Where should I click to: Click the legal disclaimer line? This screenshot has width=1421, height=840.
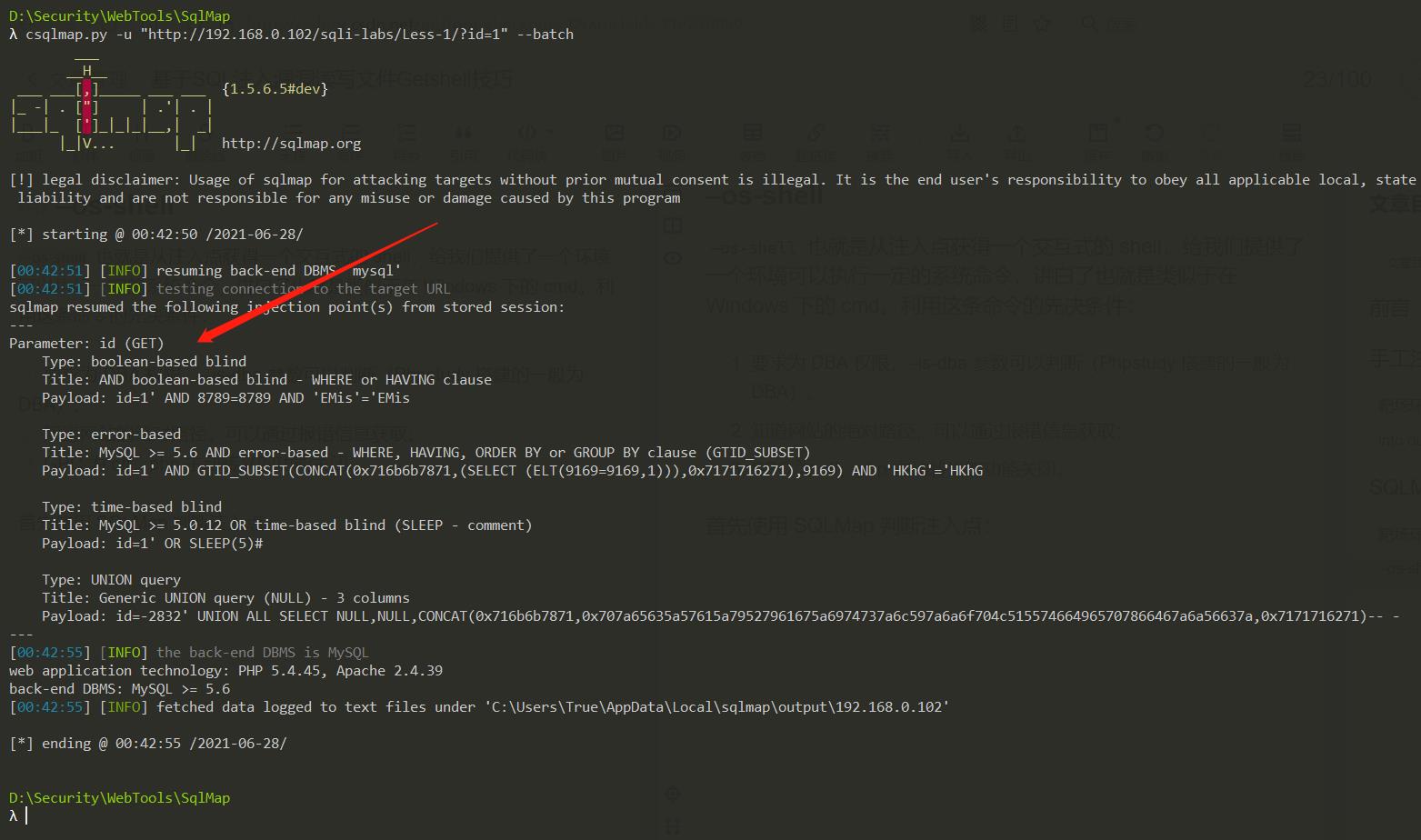[713, 180]
